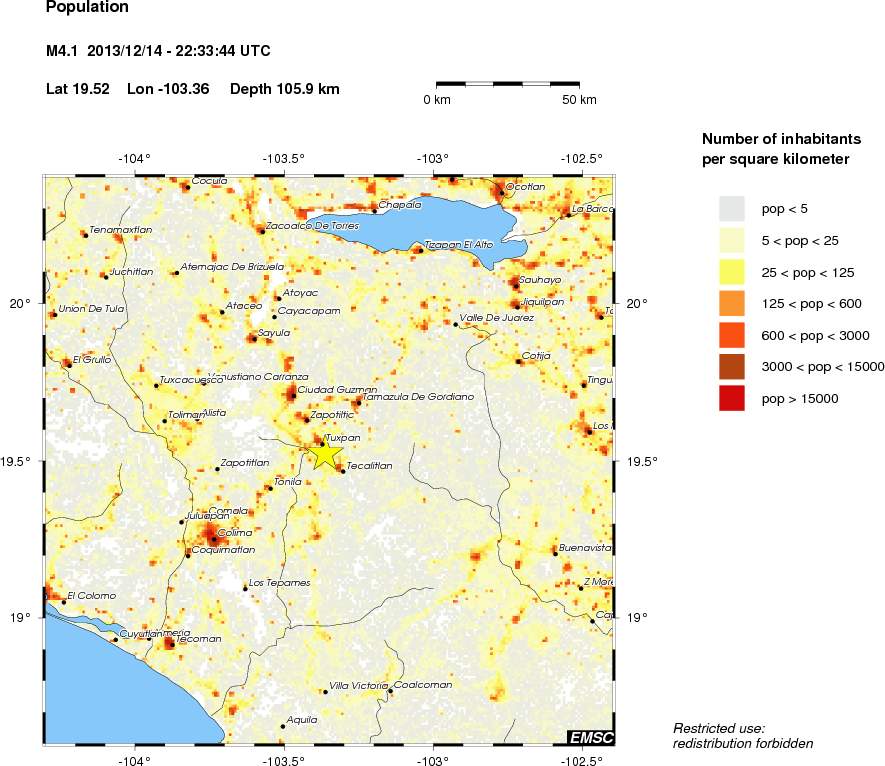
Task: Select the Los Tepames city marker dot
Action: point(245,588)
